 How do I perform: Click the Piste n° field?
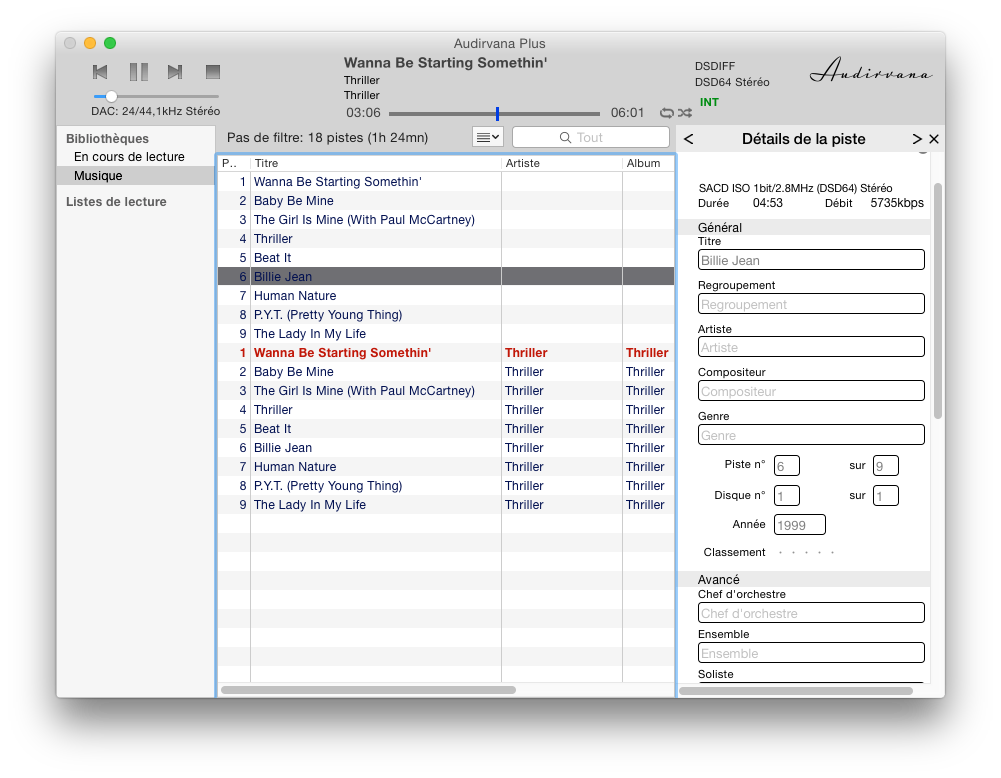(786, 466)
